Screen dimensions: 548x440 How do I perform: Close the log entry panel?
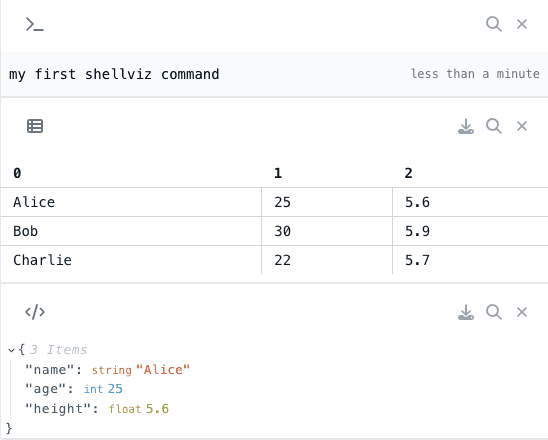coord(522,24)
